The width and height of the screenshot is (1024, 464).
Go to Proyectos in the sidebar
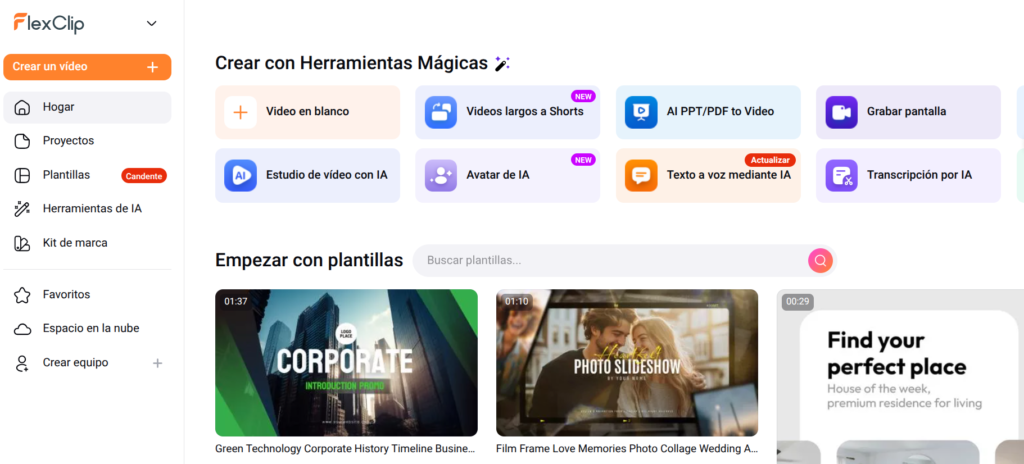pos(88,141)
